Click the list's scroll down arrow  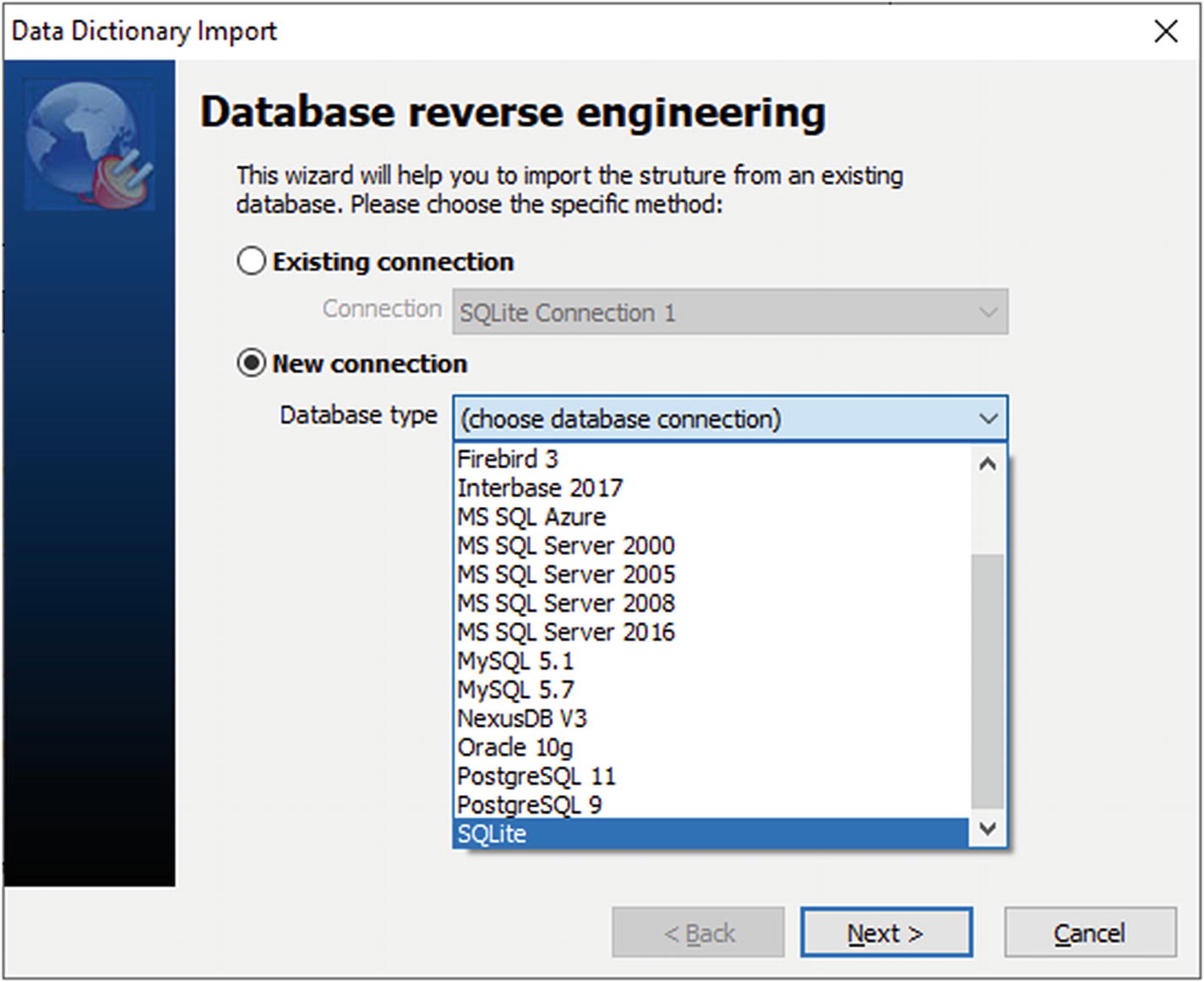point(987,828)
